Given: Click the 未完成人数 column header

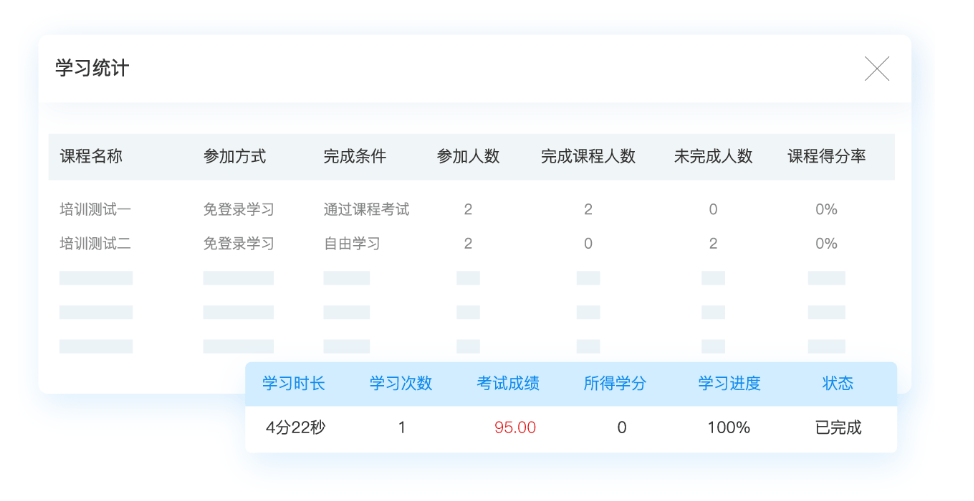Looking at the screenshot, I should (713, 156).
